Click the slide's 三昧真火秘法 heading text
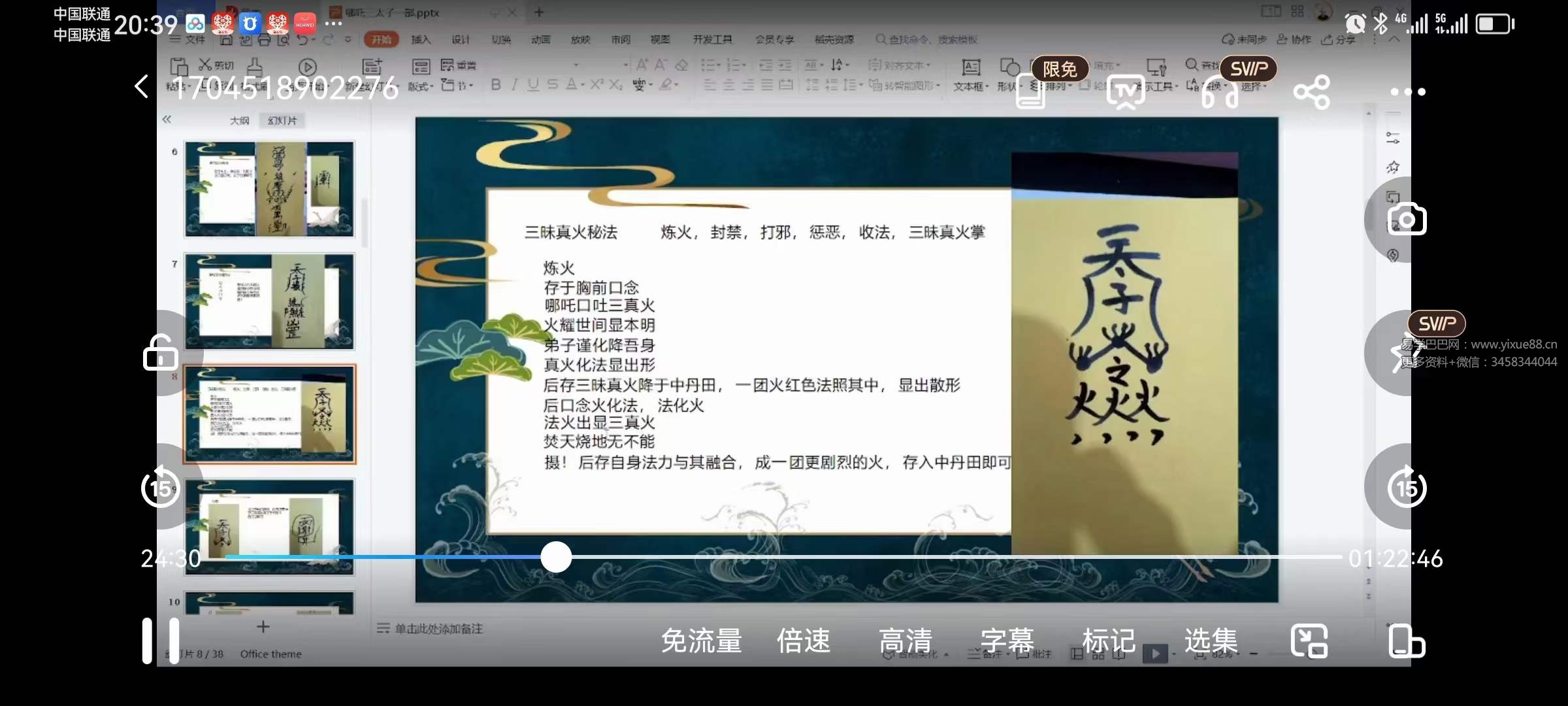The image size is (1568, 706). 571,232
